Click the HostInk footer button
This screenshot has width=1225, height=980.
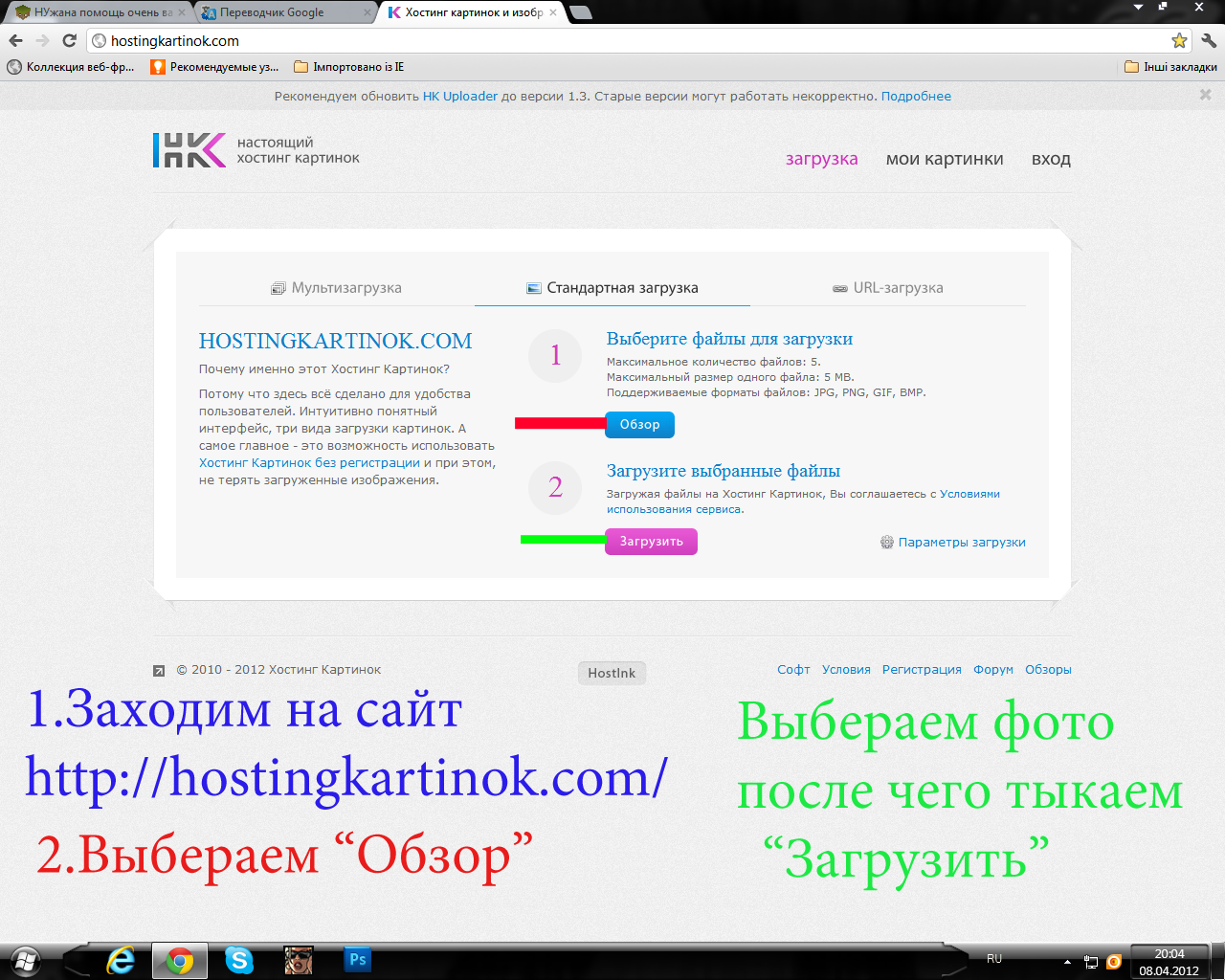pos(612,673)
